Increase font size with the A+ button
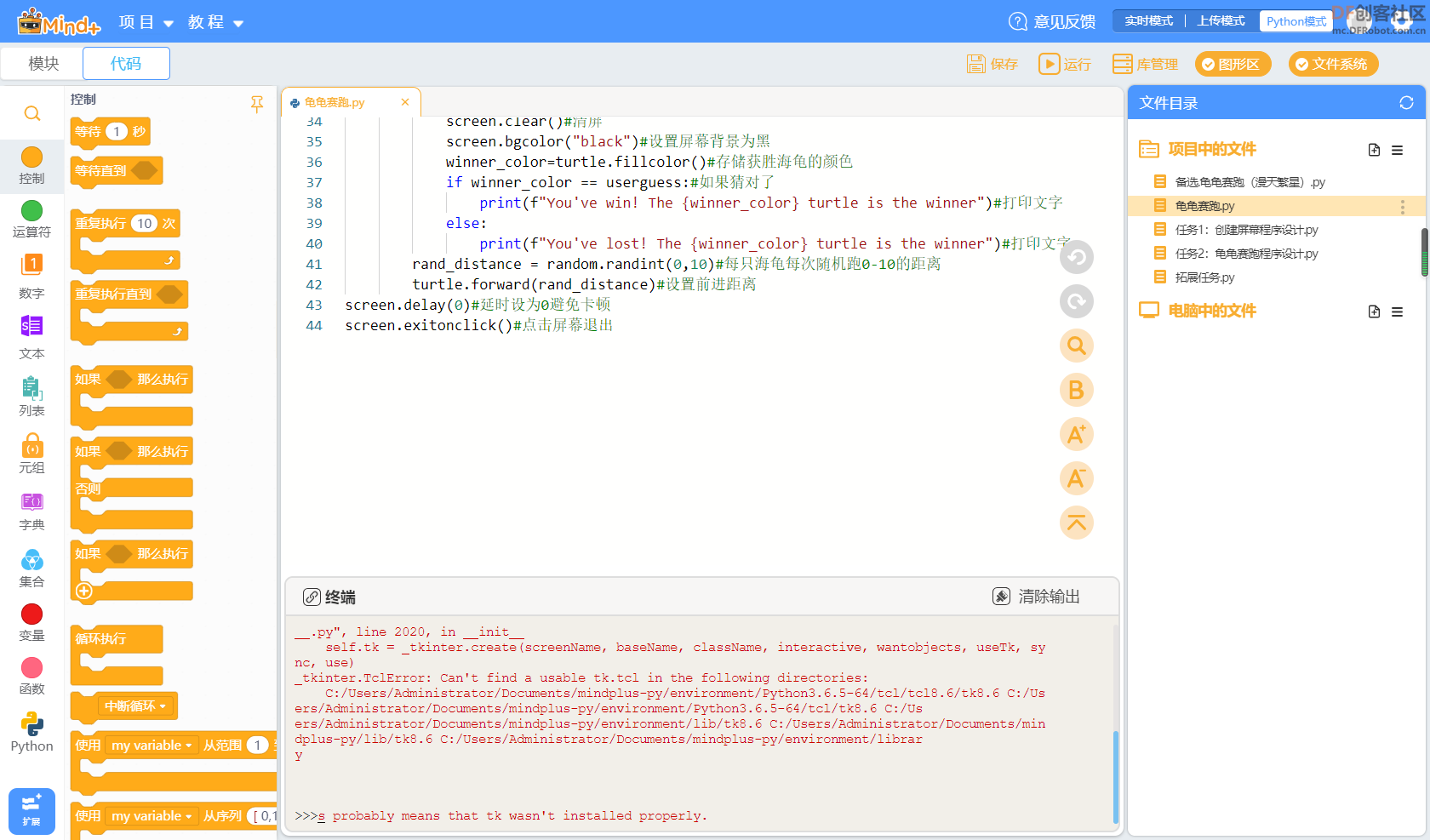Screen dimensions: 1430x840 (1076, 434)
